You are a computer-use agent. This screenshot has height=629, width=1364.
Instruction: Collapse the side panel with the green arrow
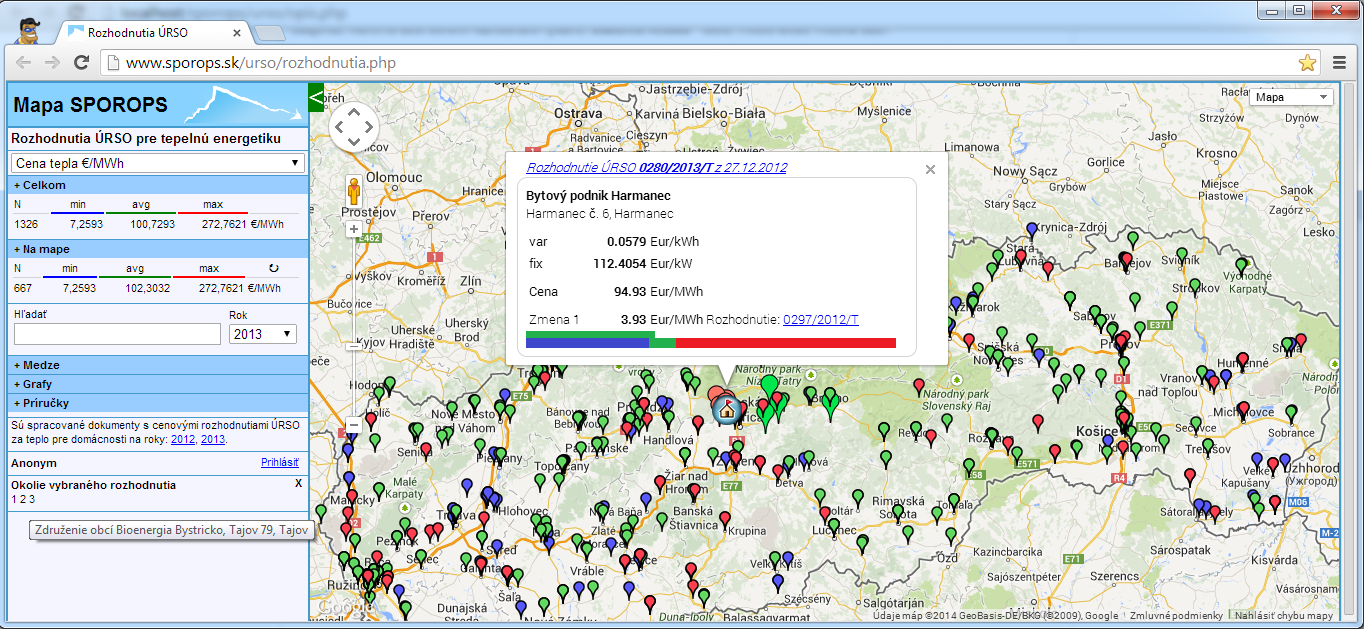[x=317, y=97]
